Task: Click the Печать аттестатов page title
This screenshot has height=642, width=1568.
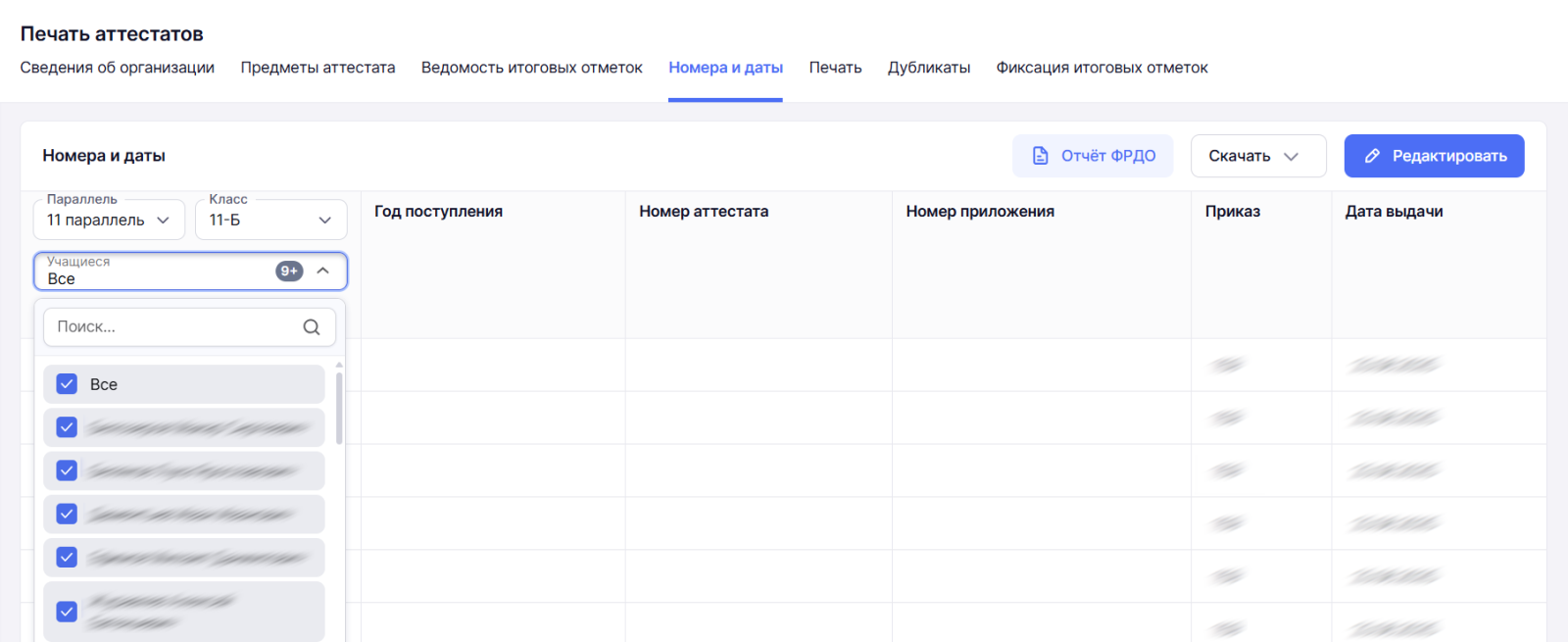Action: [x=112, y=34]
